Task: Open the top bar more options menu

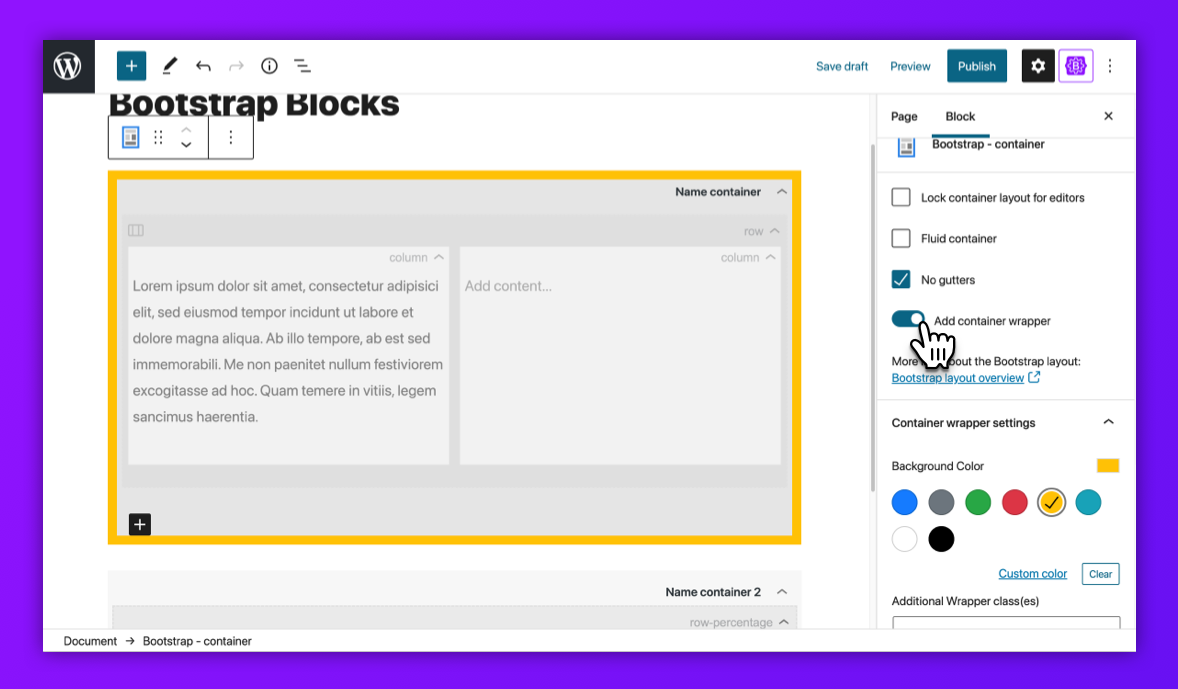Action: pos(1110,66)
